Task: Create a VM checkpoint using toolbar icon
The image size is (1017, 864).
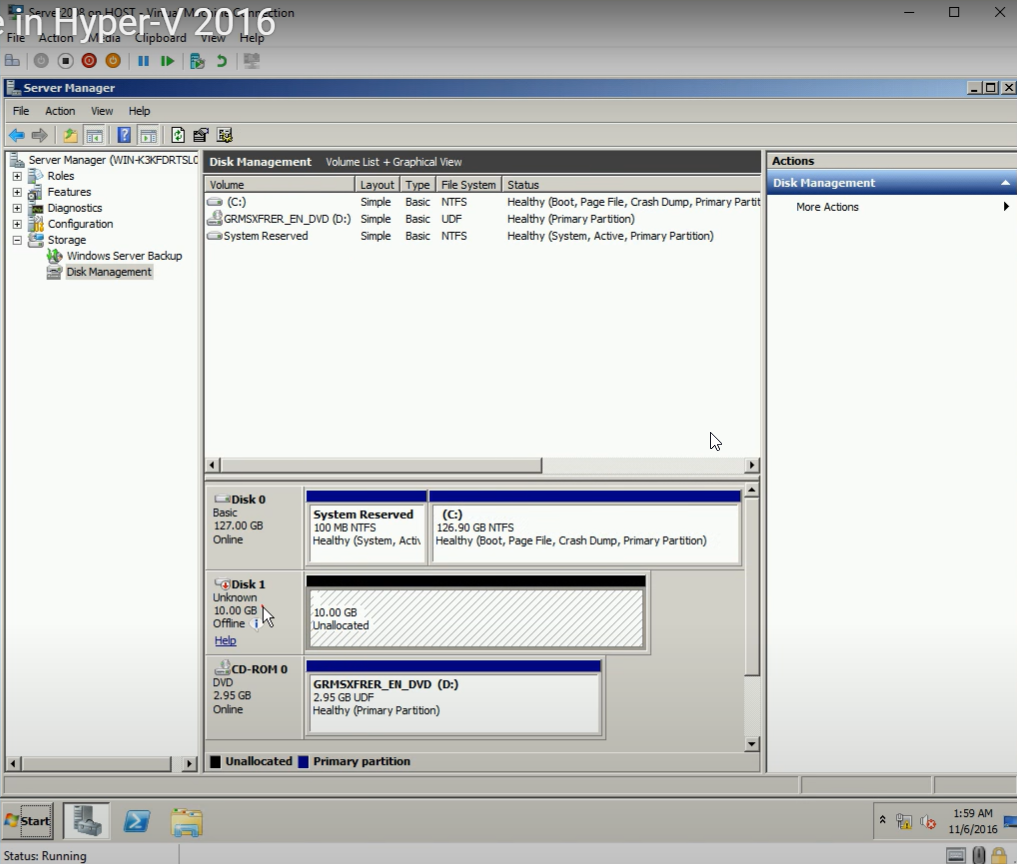Action: pyautogui.click(x=197, y=61)
